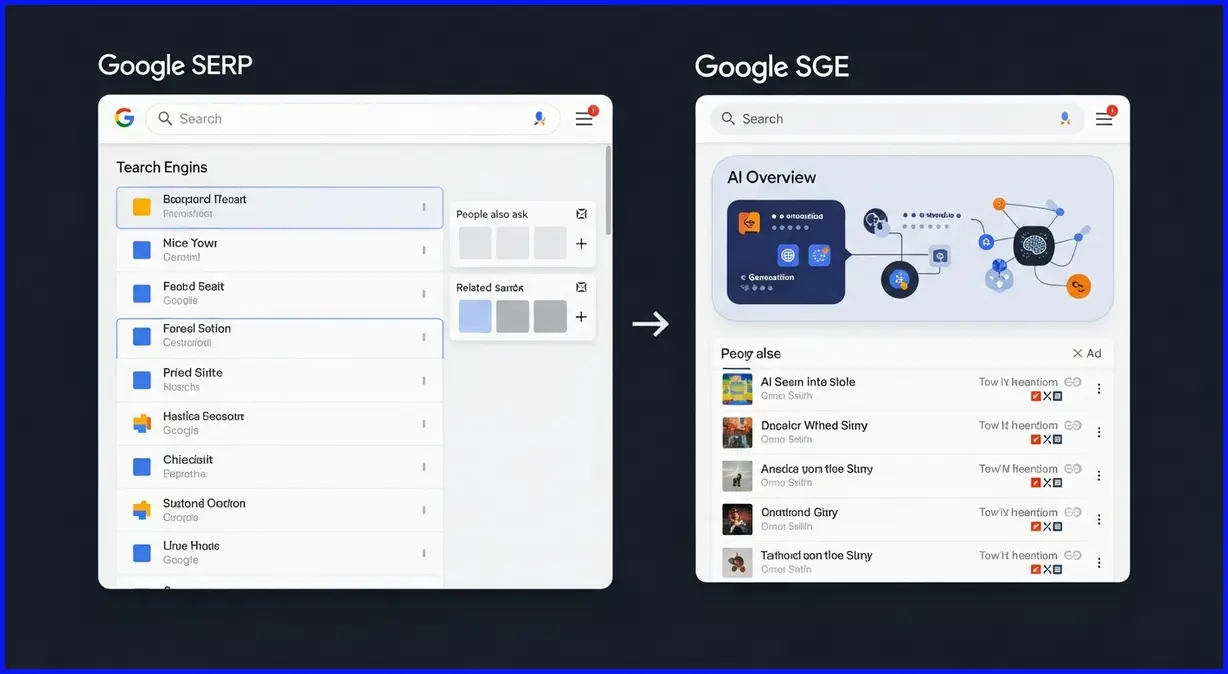The height and width of the screenshot is (674, 1228).
Task: Click the plus button in the People also ask panel
Action: coord(581,244)
